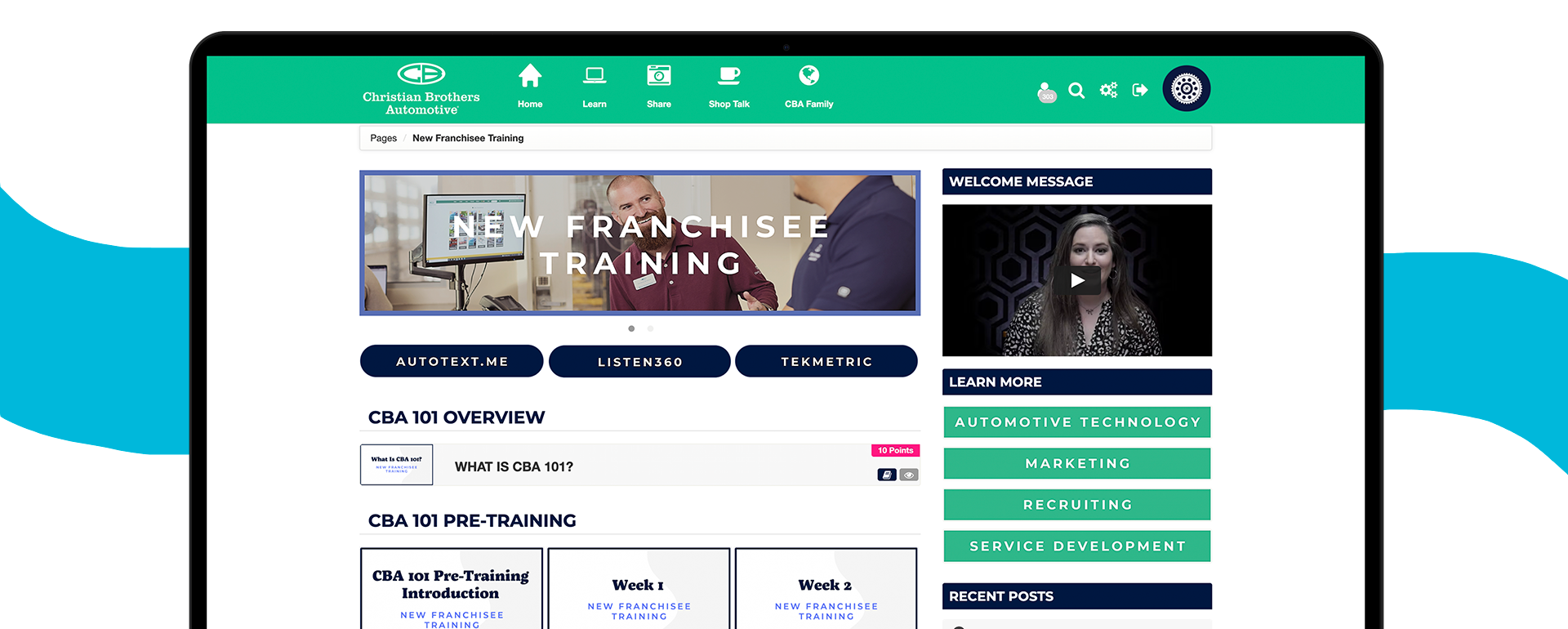
Task: Open the LISTEN360 button
Action: pos(639,361)
